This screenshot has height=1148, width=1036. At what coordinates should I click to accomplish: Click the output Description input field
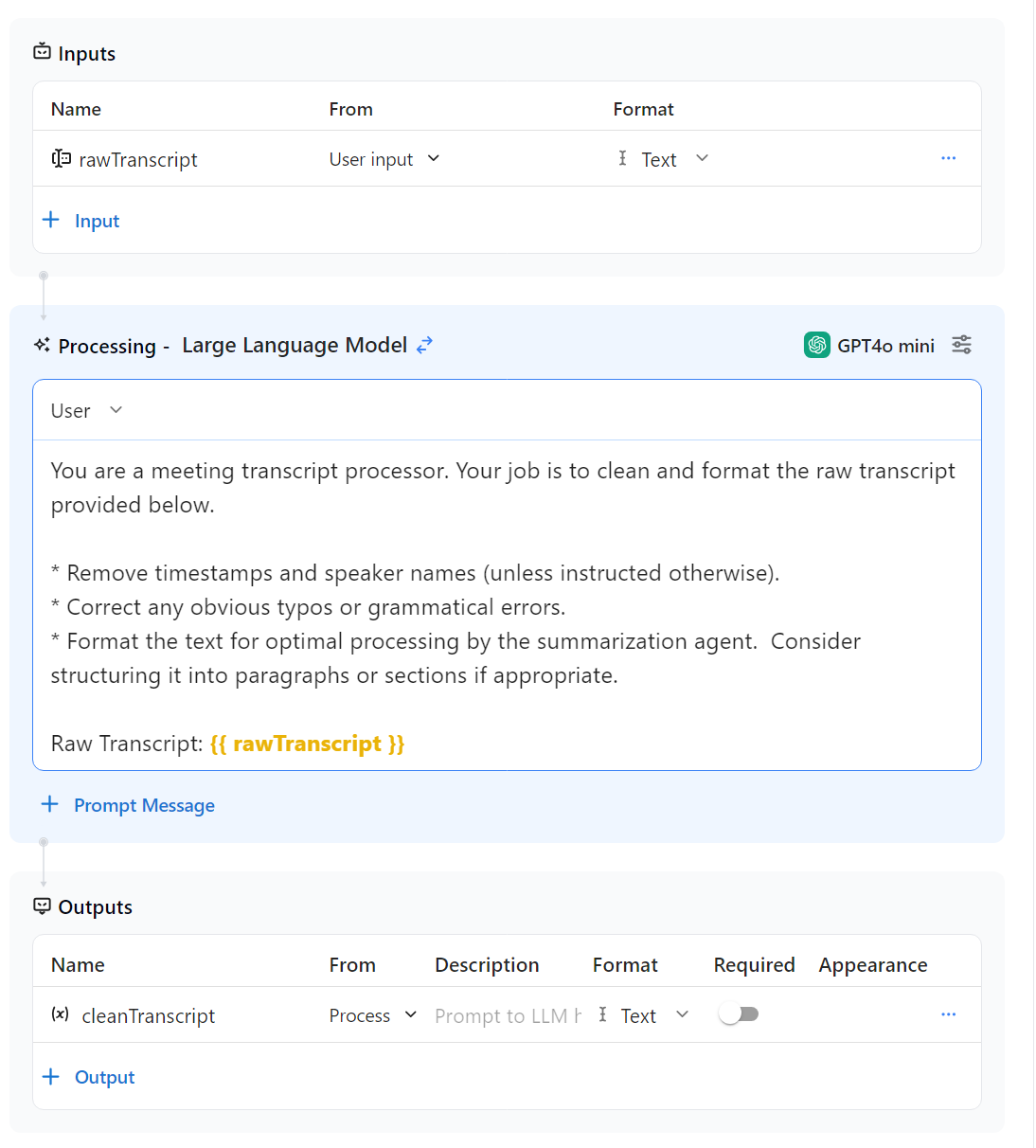pos(507,1015)
